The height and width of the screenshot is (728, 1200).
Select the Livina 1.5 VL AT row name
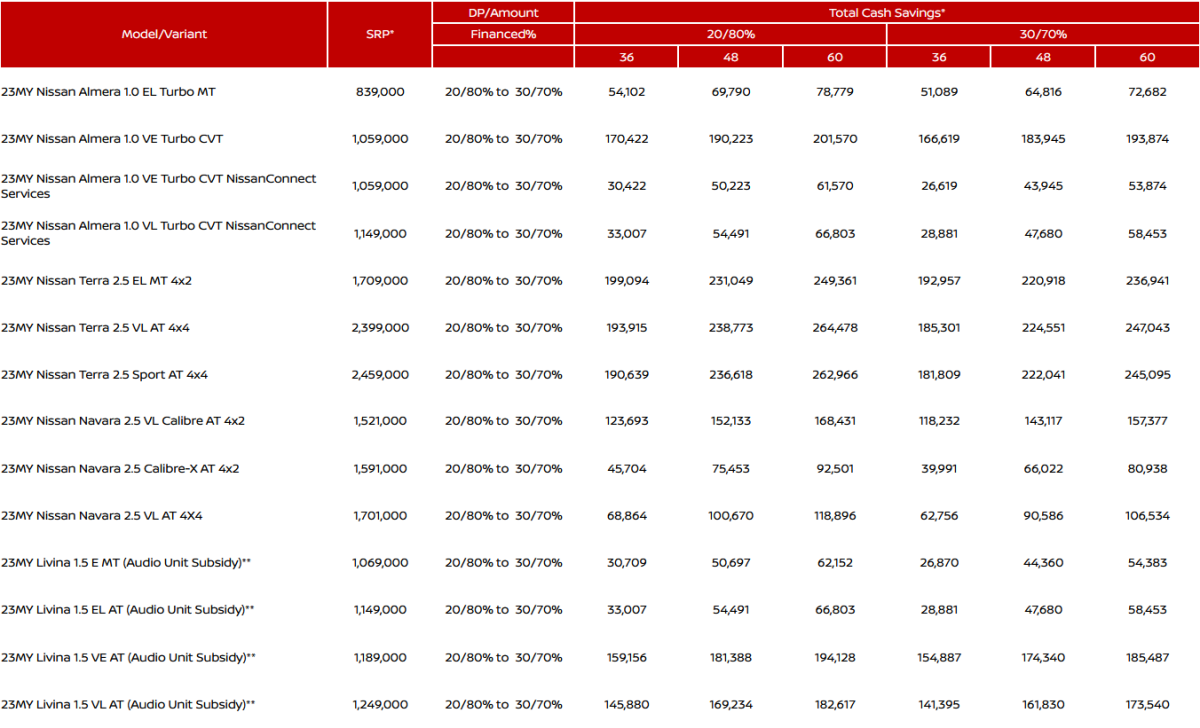click(128, 704)
